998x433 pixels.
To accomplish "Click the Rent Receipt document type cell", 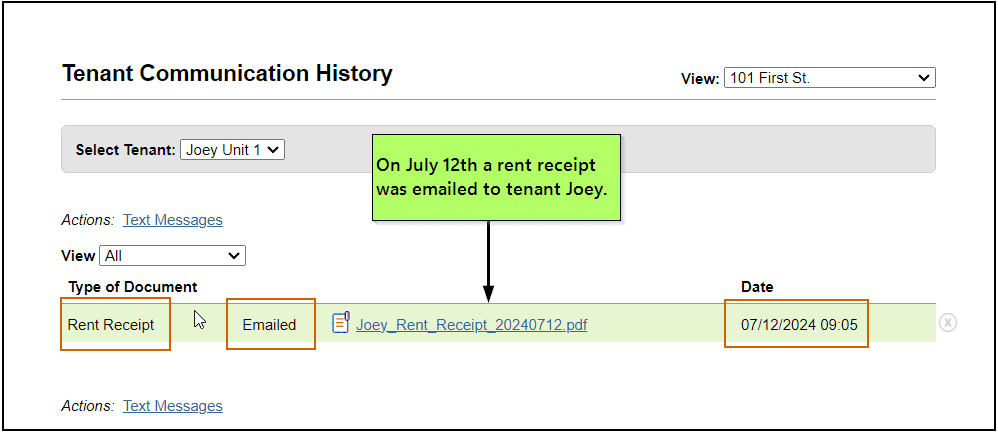I will point(111,324).
